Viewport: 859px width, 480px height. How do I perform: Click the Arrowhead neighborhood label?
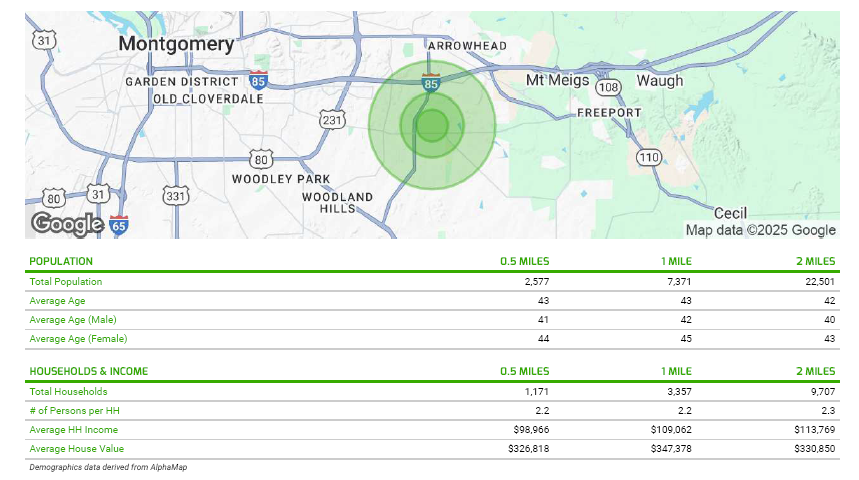click(467, 46)
